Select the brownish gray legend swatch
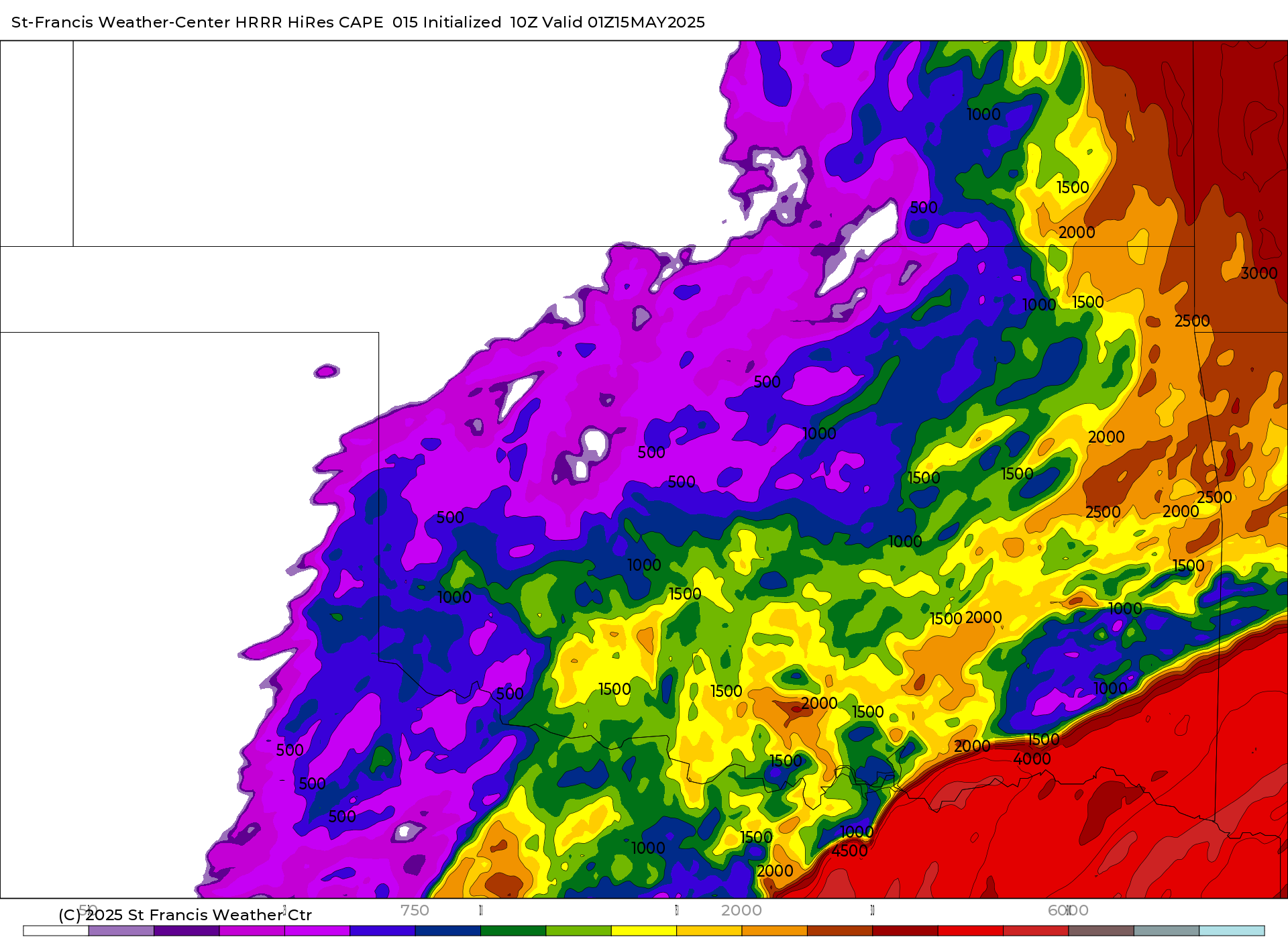 coord(1102,930)
